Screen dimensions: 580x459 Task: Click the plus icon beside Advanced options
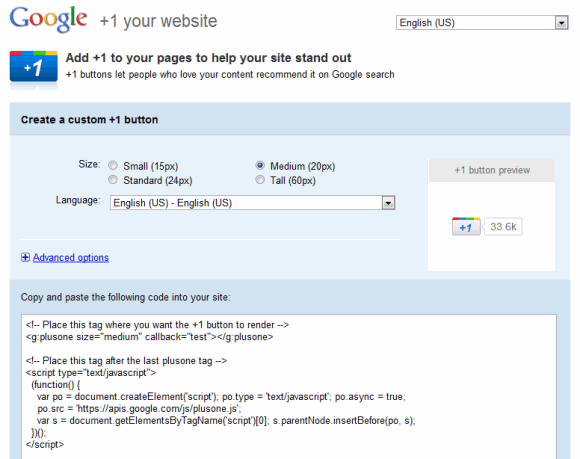tap(25, 257)
